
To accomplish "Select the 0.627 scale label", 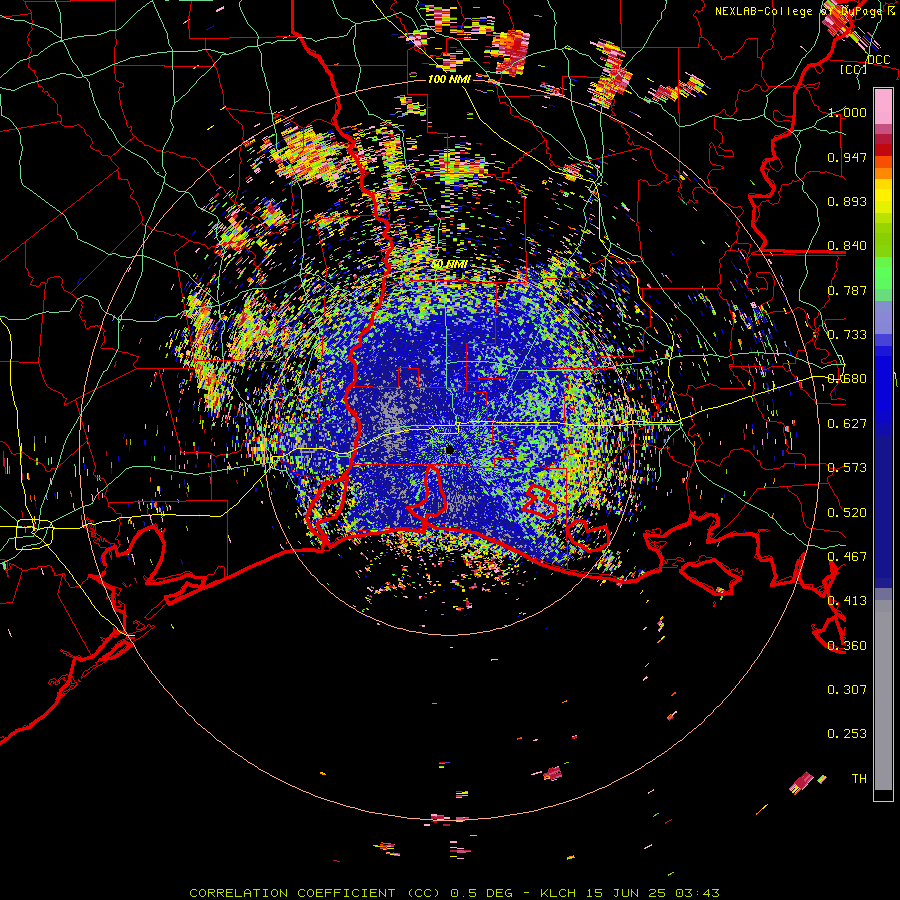I will click(847, 424).
